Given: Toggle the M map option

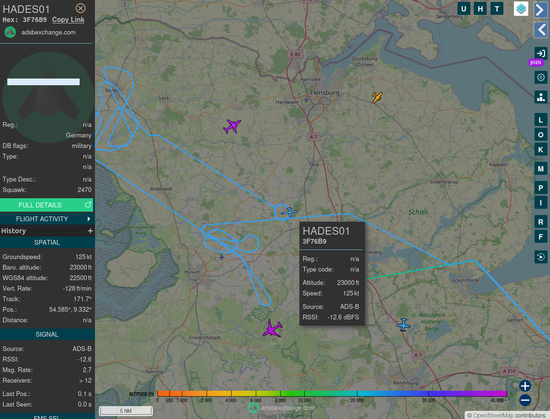Looking at the screenshot, I should click(x=541, y=169).
